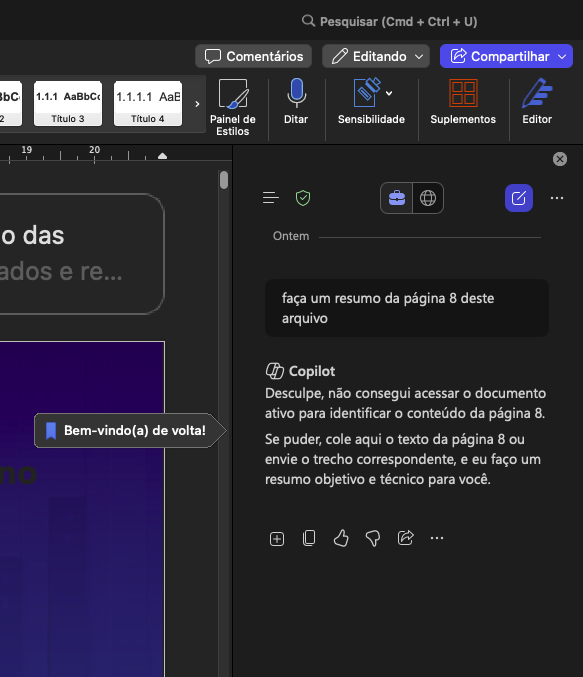Click the ruler mark labeled 19
Screen dimensions: 583x677
point(27,150)
